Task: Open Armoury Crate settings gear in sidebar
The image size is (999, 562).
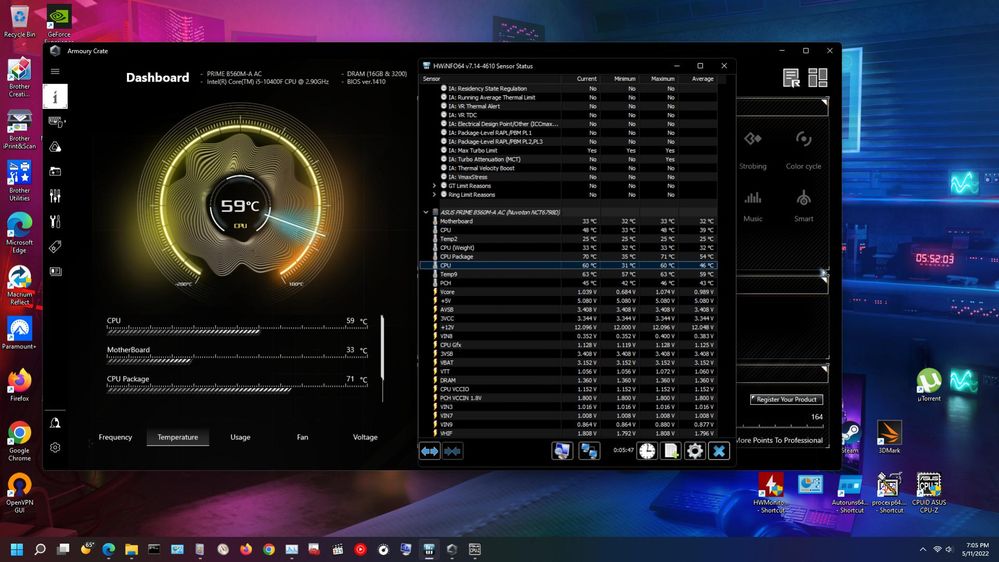Action: 55,447
